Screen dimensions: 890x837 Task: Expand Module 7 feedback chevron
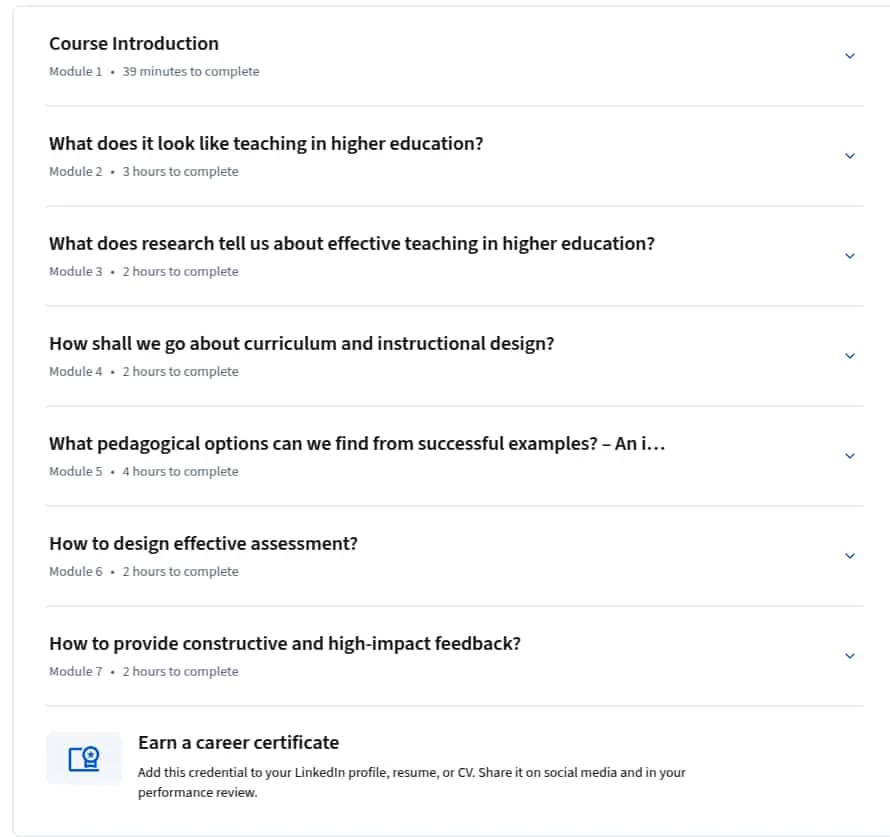click(x=850, y=655)
